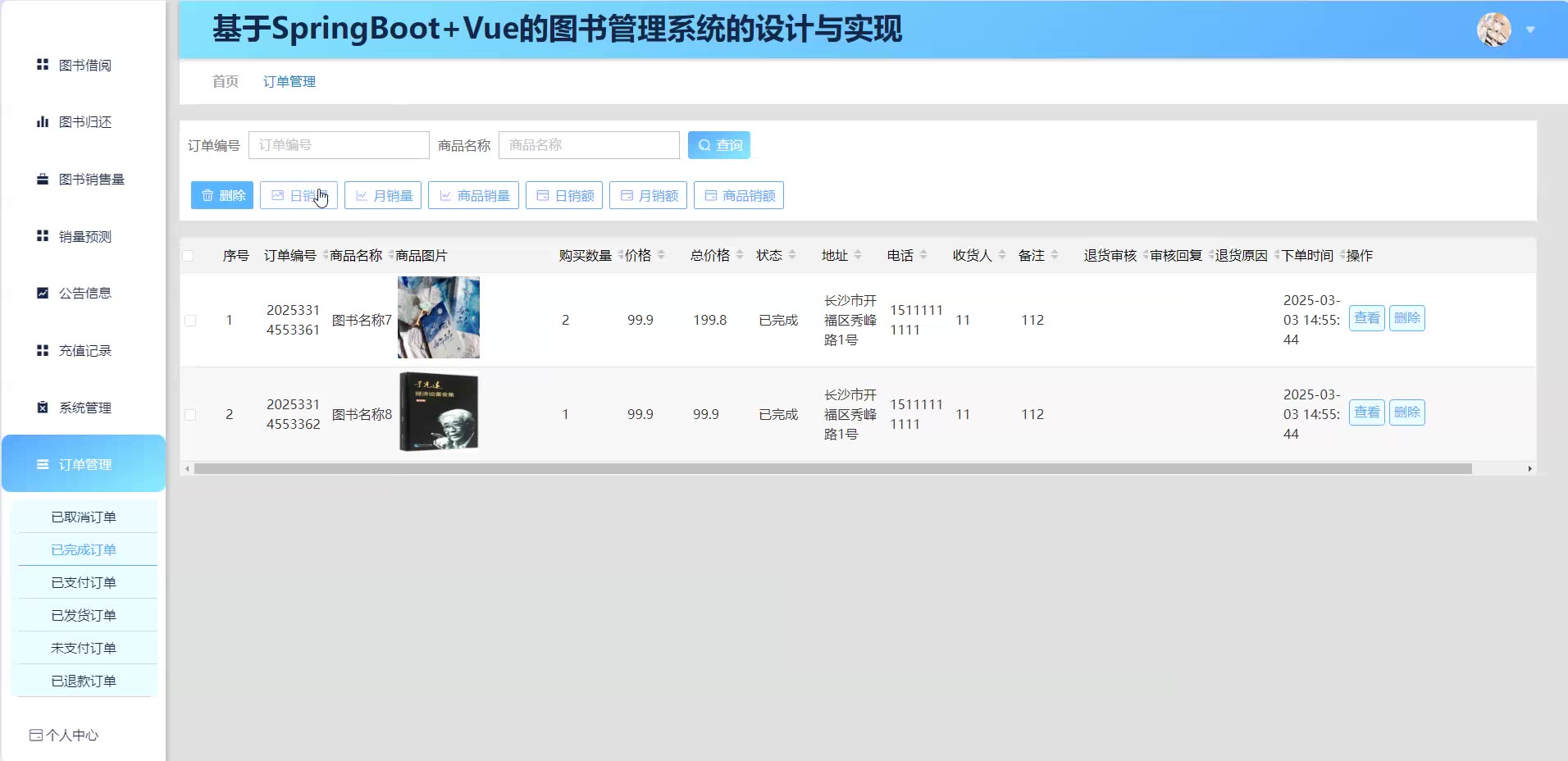The height and width of the screenshot is (761, 1568).
Task: Show 未支付订单 from the sidebar
Action: click(84, 648)
